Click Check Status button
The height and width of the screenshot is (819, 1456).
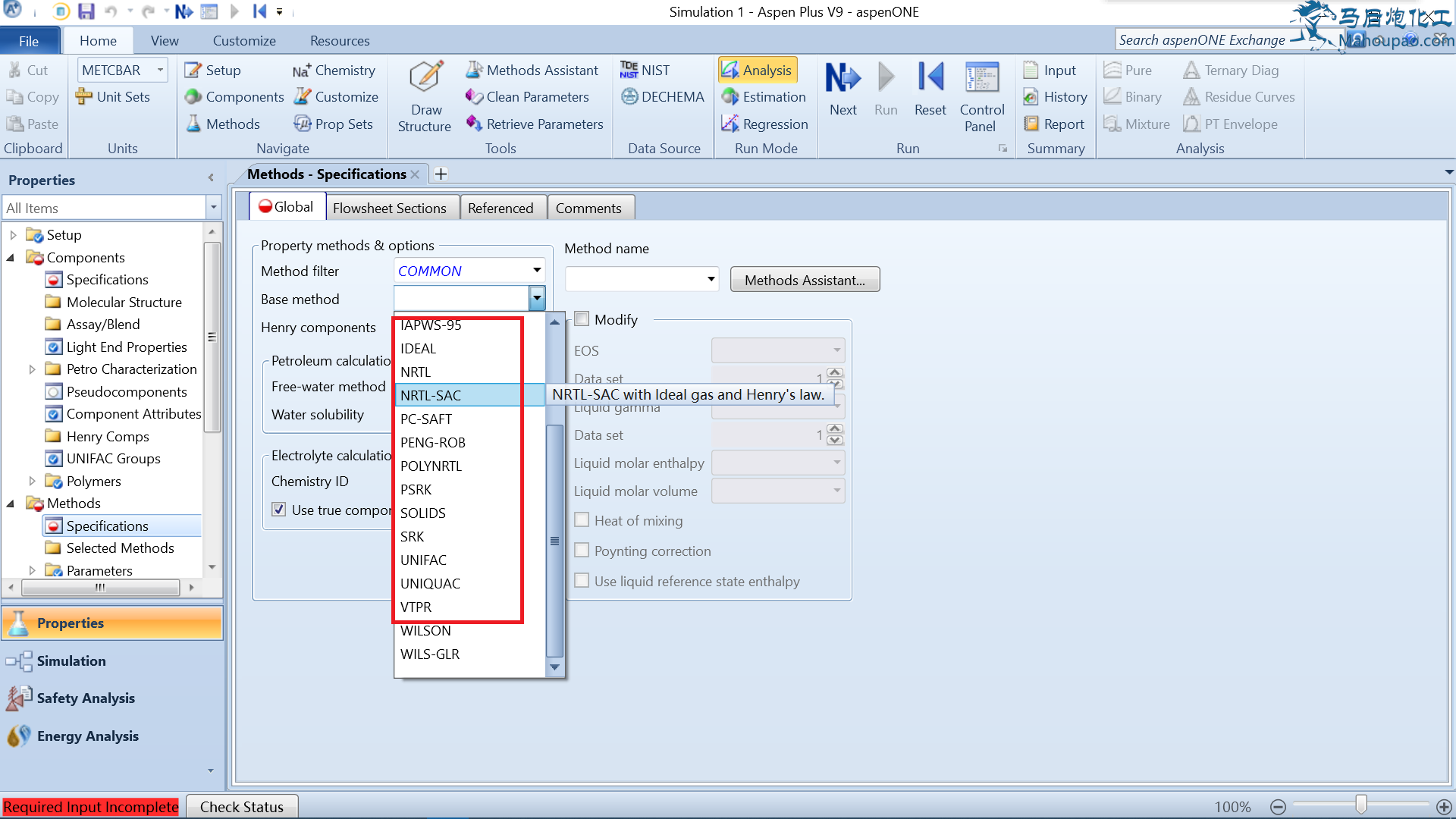coord(241,807)
